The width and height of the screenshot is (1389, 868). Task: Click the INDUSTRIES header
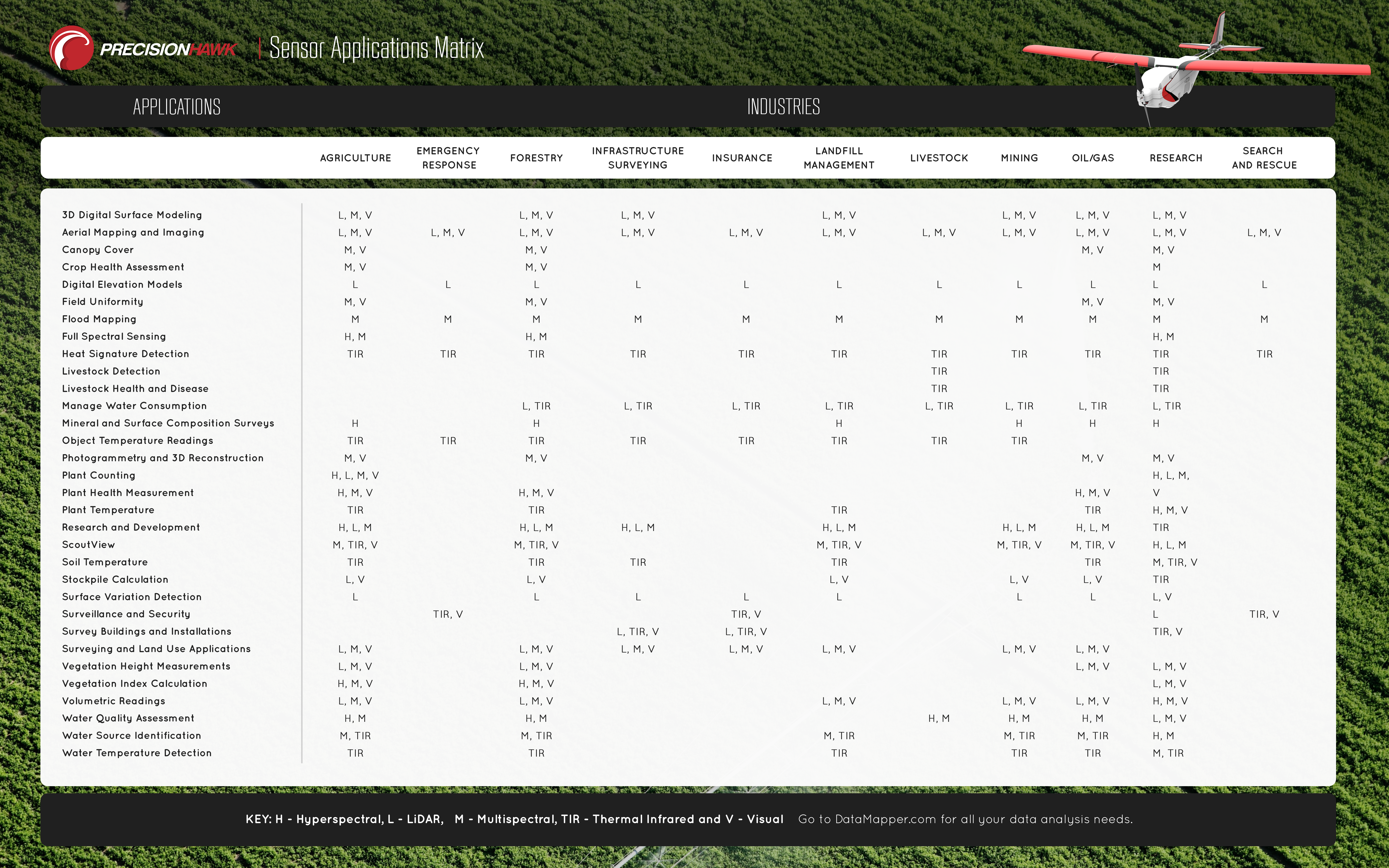click(x=784, y=107)
